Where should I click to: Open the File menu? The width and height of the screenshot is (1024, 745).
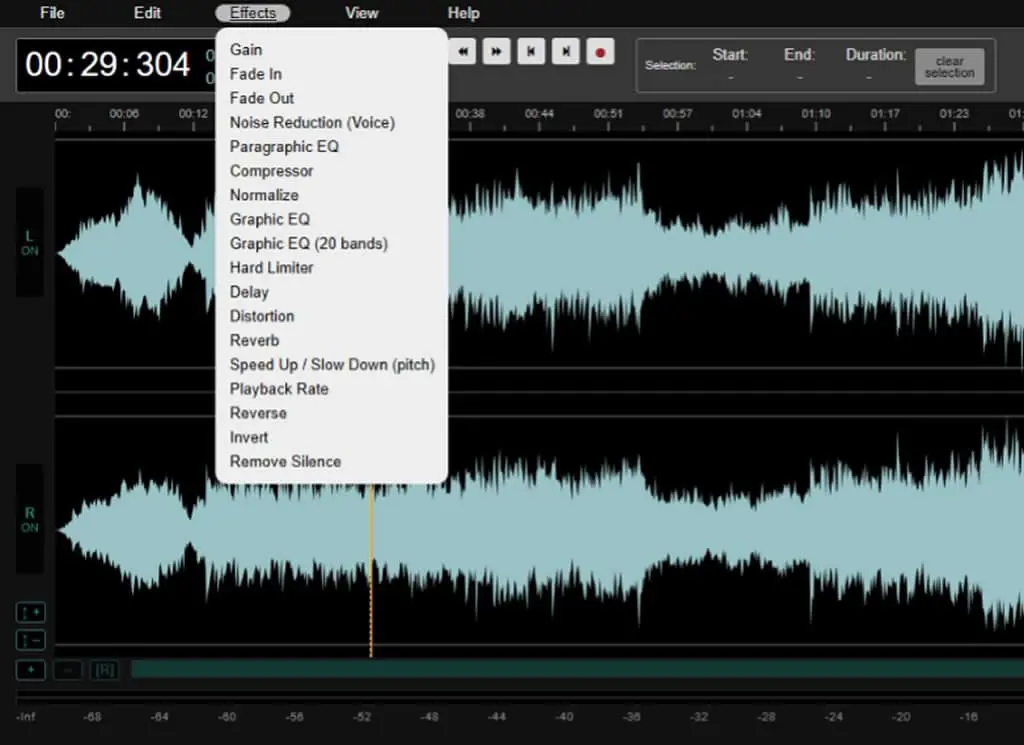coord(52,13)
